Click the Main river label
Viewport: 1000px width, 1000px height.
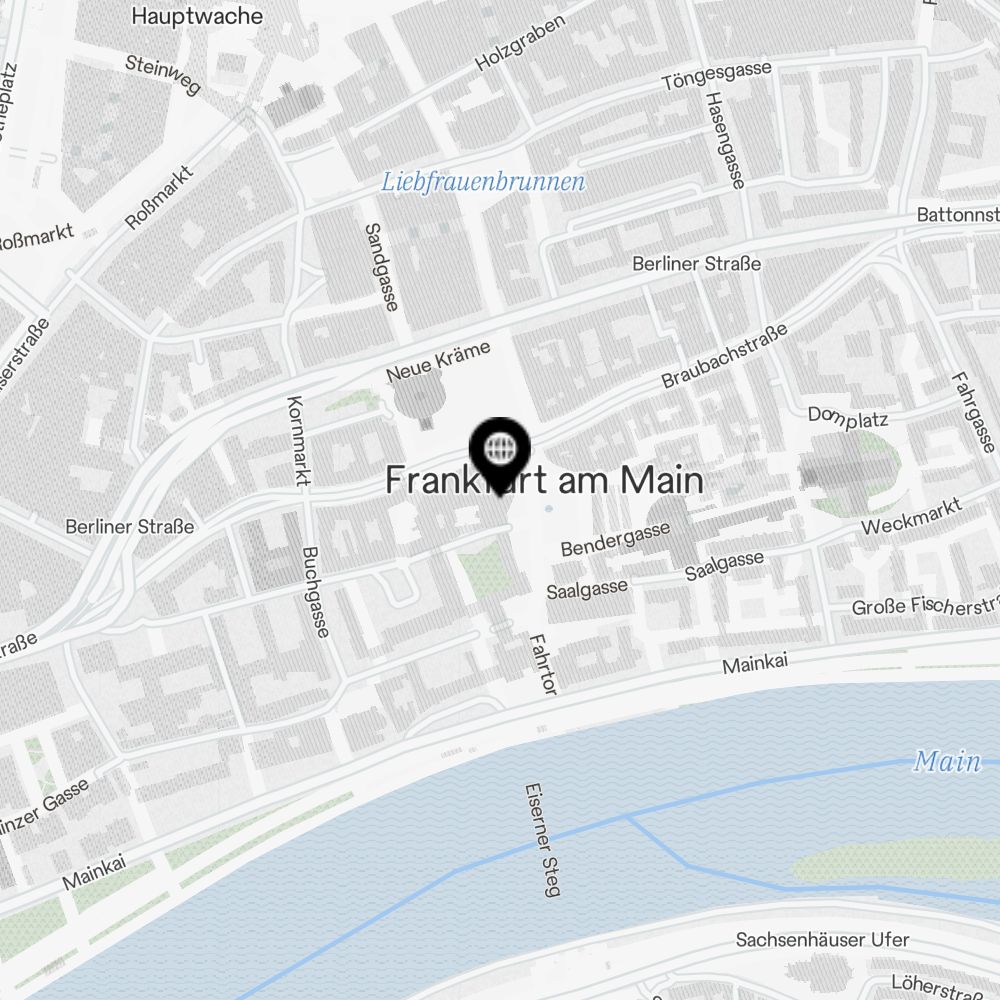point(947,761)
